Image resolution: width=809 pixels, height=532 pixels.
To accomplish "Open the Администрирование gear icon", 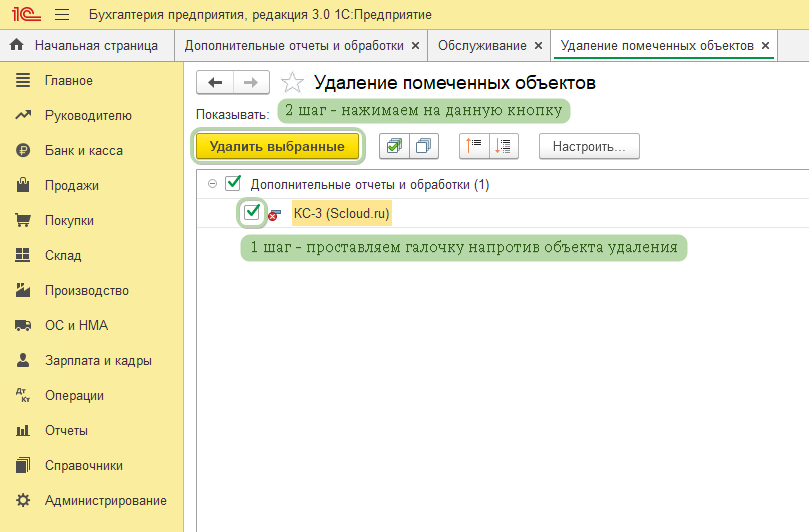I will click(23, 500).
